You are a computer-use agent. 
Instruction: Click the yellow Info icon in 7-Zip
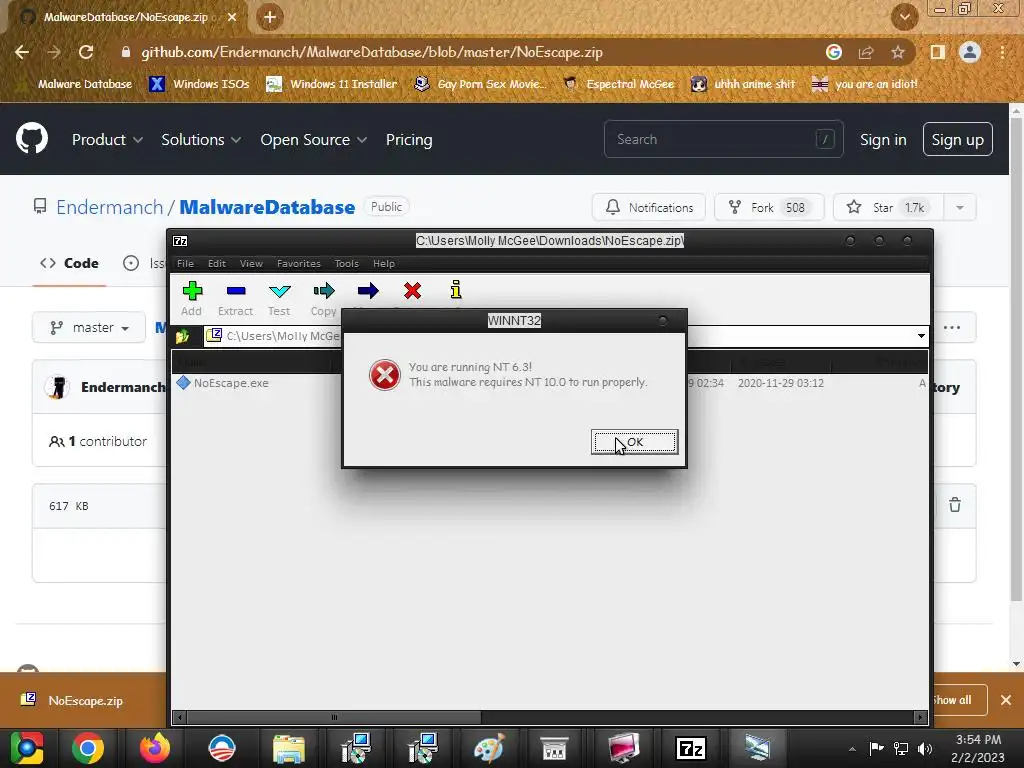coord(456,290)
